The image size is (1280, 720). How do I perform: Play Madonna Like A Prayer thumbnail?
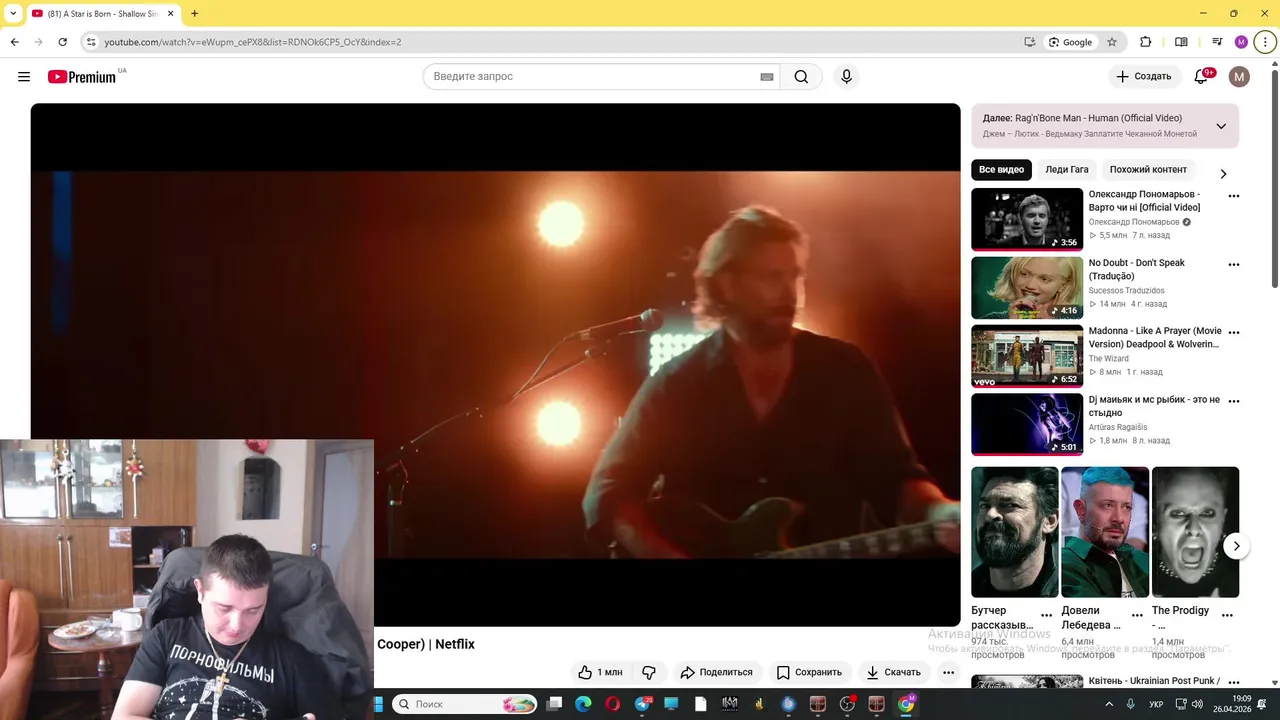coord(1027,356)
